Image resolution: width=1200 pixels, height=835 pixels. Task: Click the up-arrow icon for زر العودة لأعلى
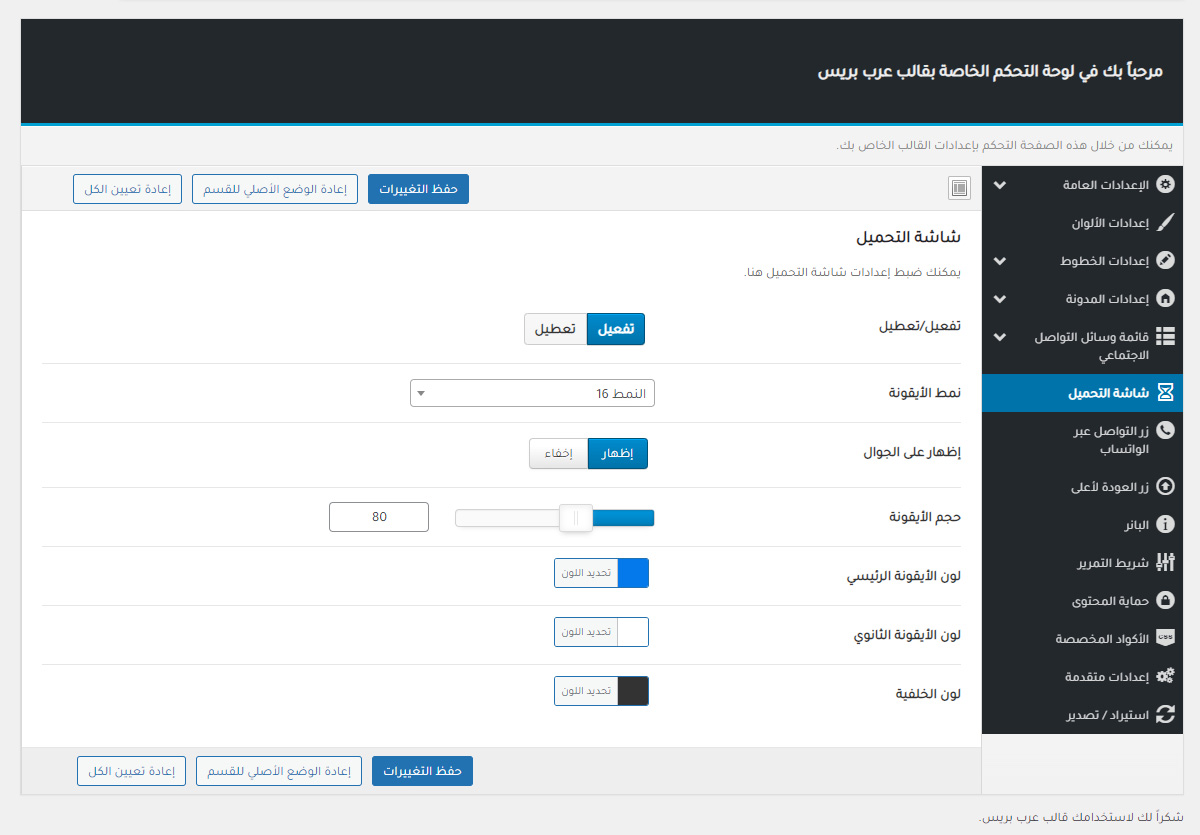1165,486
